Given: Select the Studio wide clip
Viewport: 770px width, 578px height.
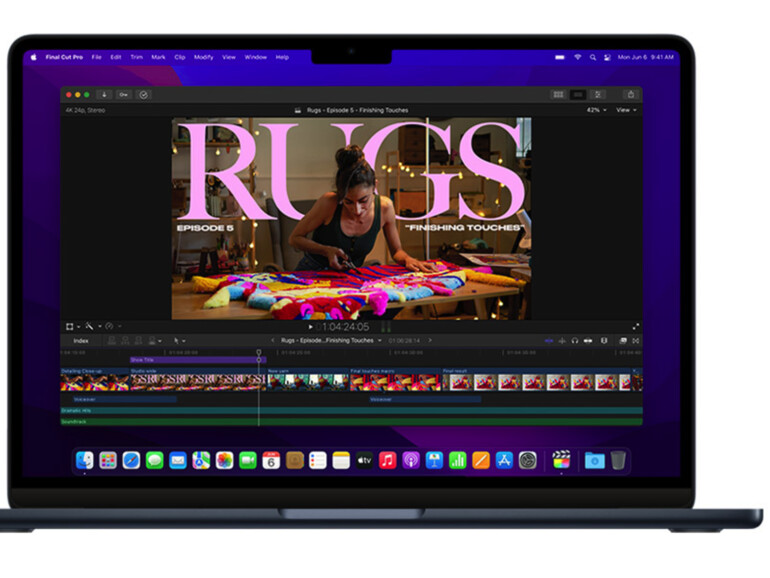Looking at the screenshot, I should (x=198, y=380).
